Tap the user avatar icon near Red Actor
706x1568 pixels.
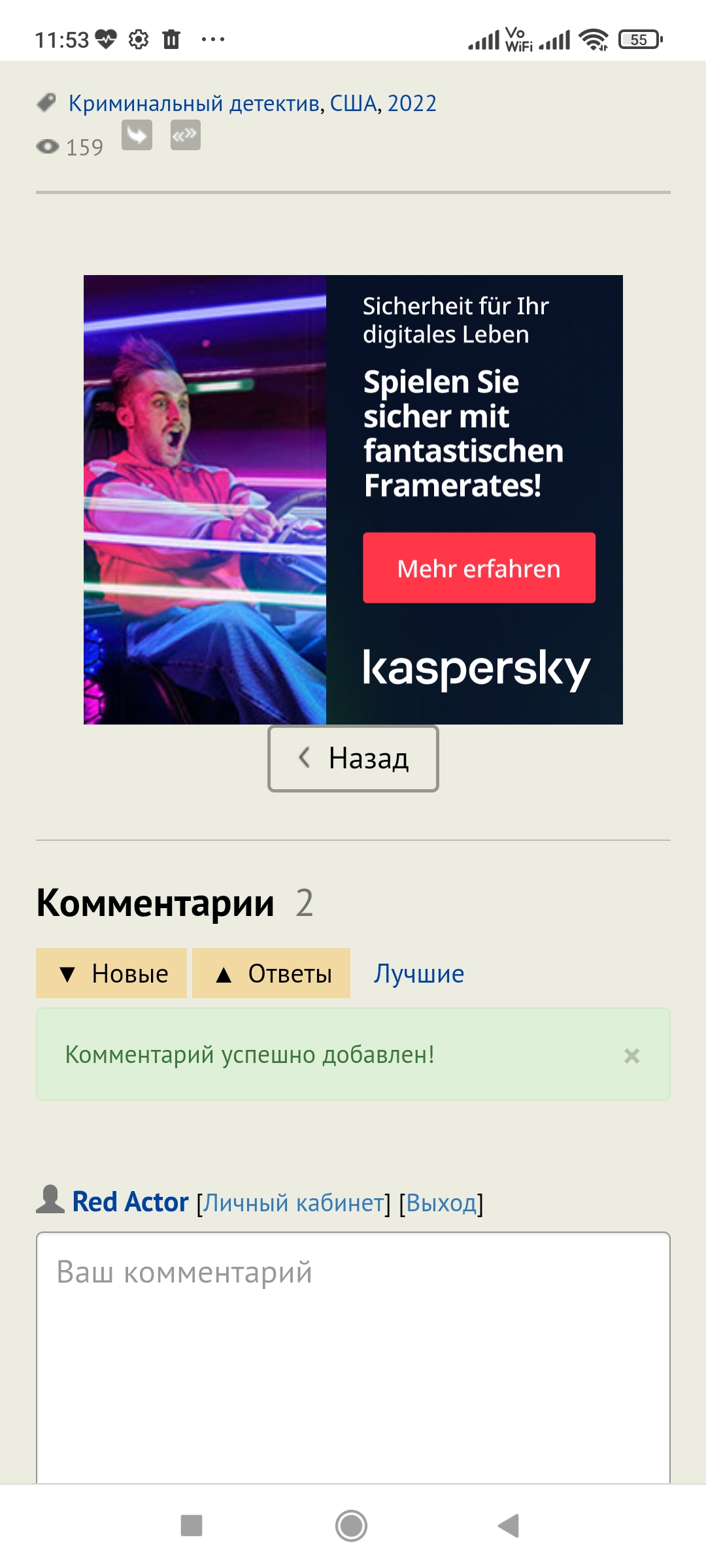(50, 1199)
